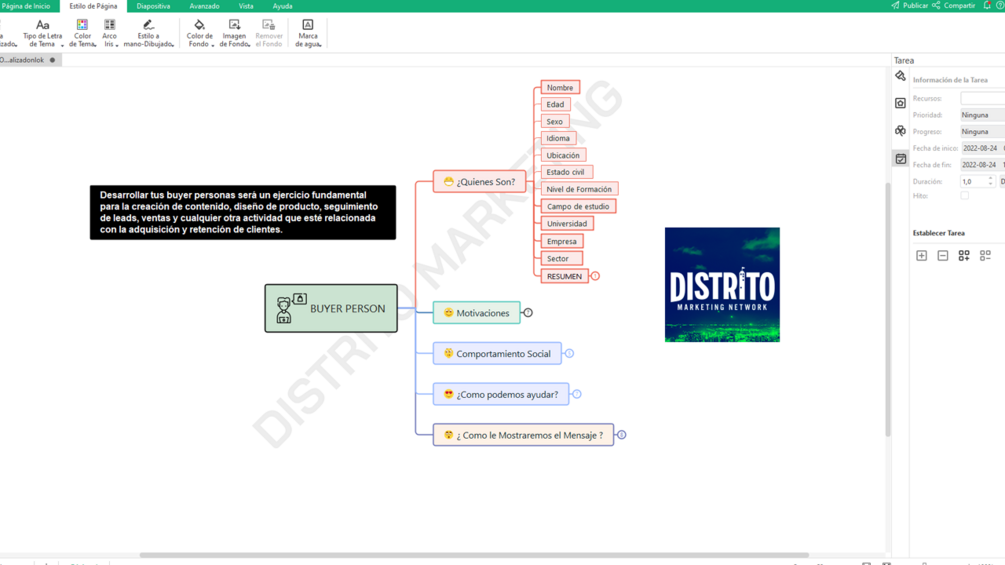Click the vertical canvas scrollbar

point(888,309)
